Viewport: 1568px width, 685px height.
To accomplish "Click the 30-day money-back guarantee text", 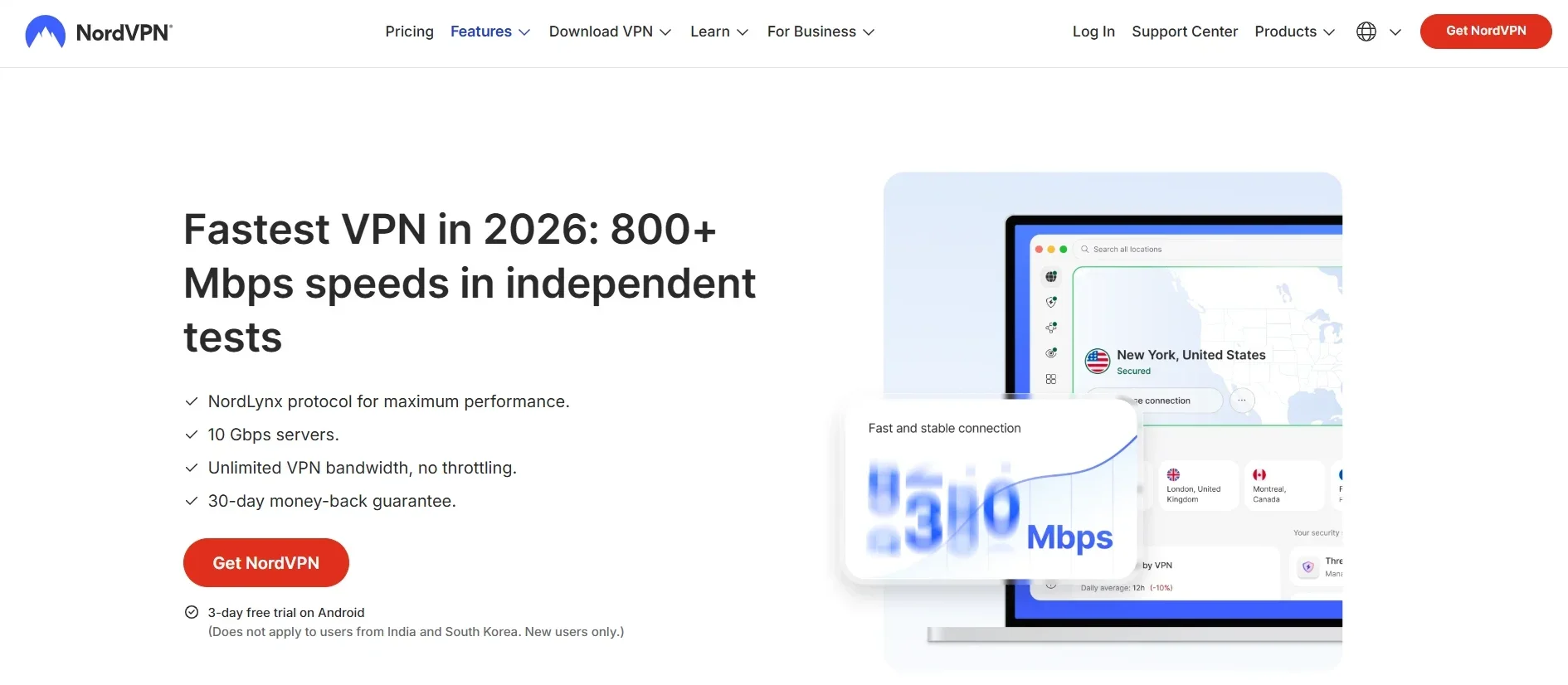I will tap(332, 501).
